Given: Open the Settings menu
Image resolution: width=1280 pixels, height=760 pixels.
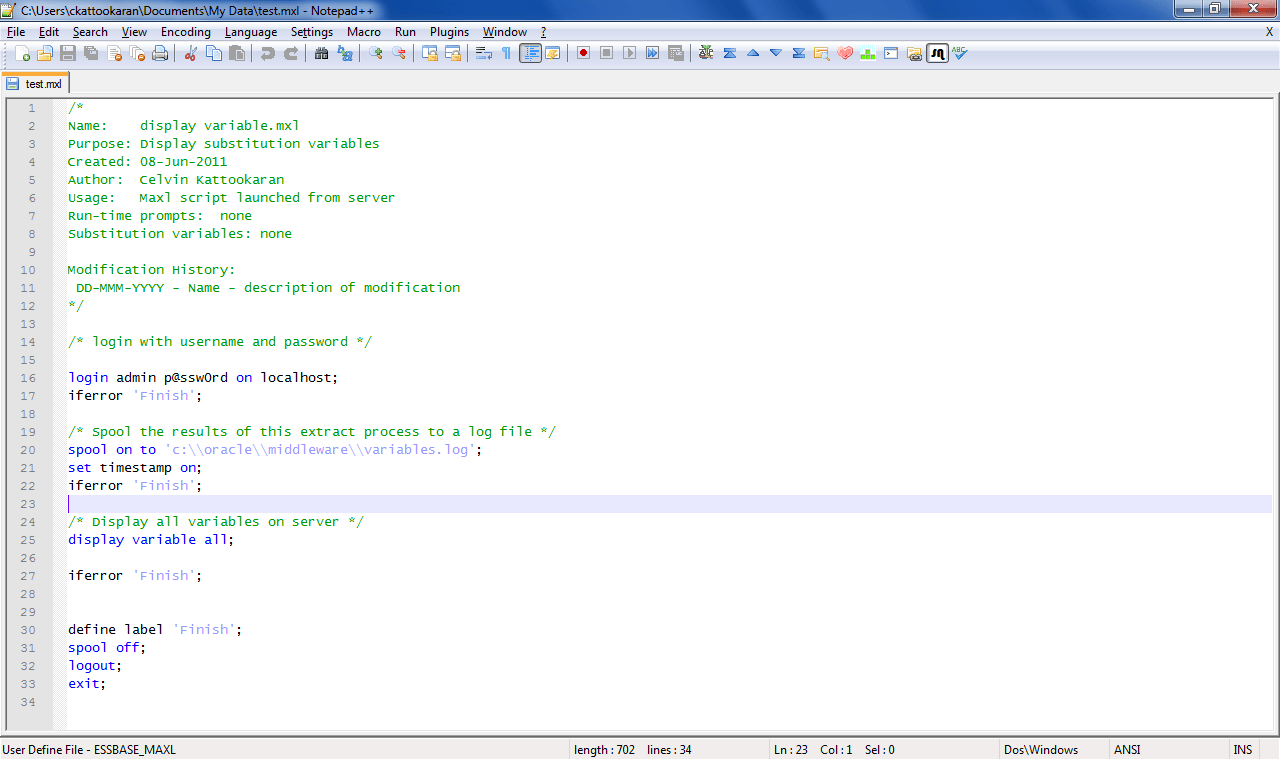Looking at the screenshot, I should click(312, 32).
